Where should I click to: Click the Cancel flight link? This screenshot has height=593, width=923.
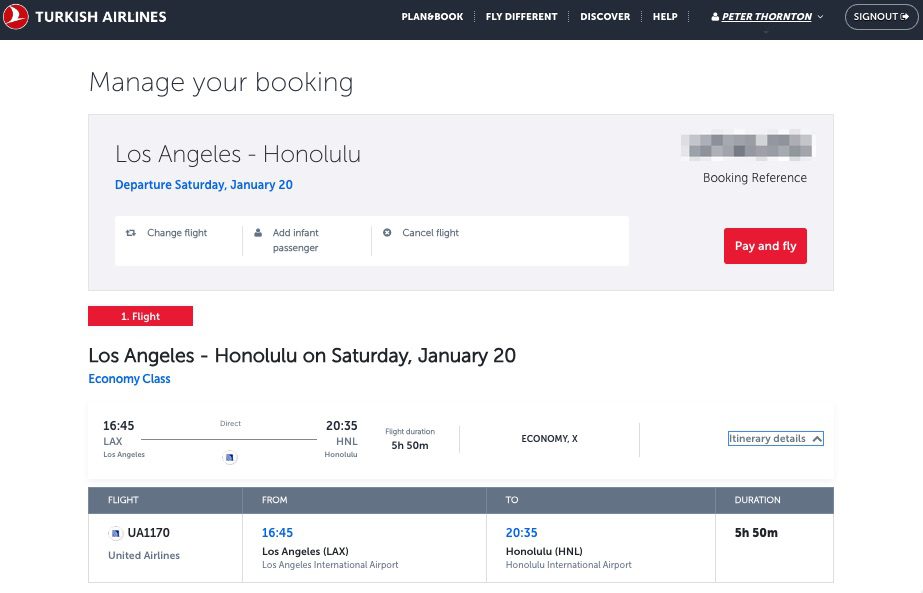point(430,233)
